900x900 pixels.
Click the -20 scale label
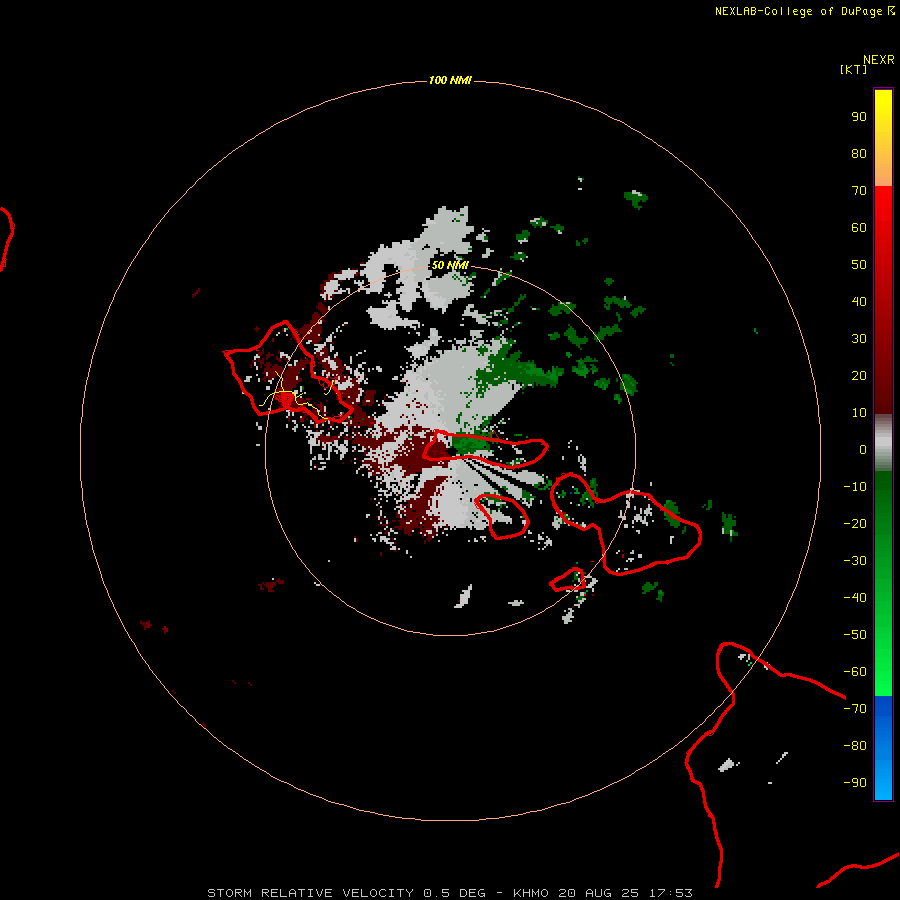point(855,523)
